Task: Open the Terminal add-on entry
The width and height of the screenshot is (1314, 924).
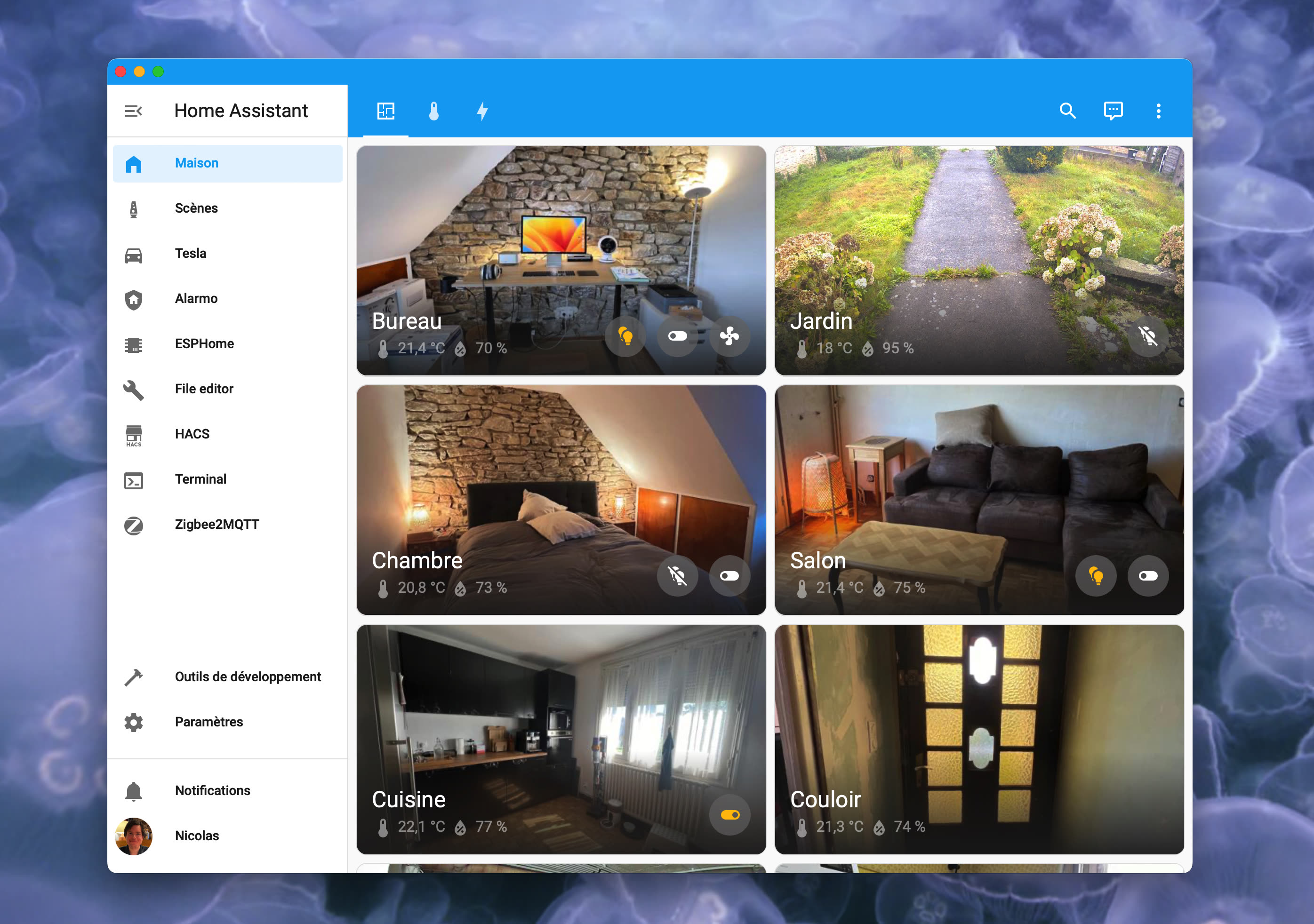Action: point(200,479)
